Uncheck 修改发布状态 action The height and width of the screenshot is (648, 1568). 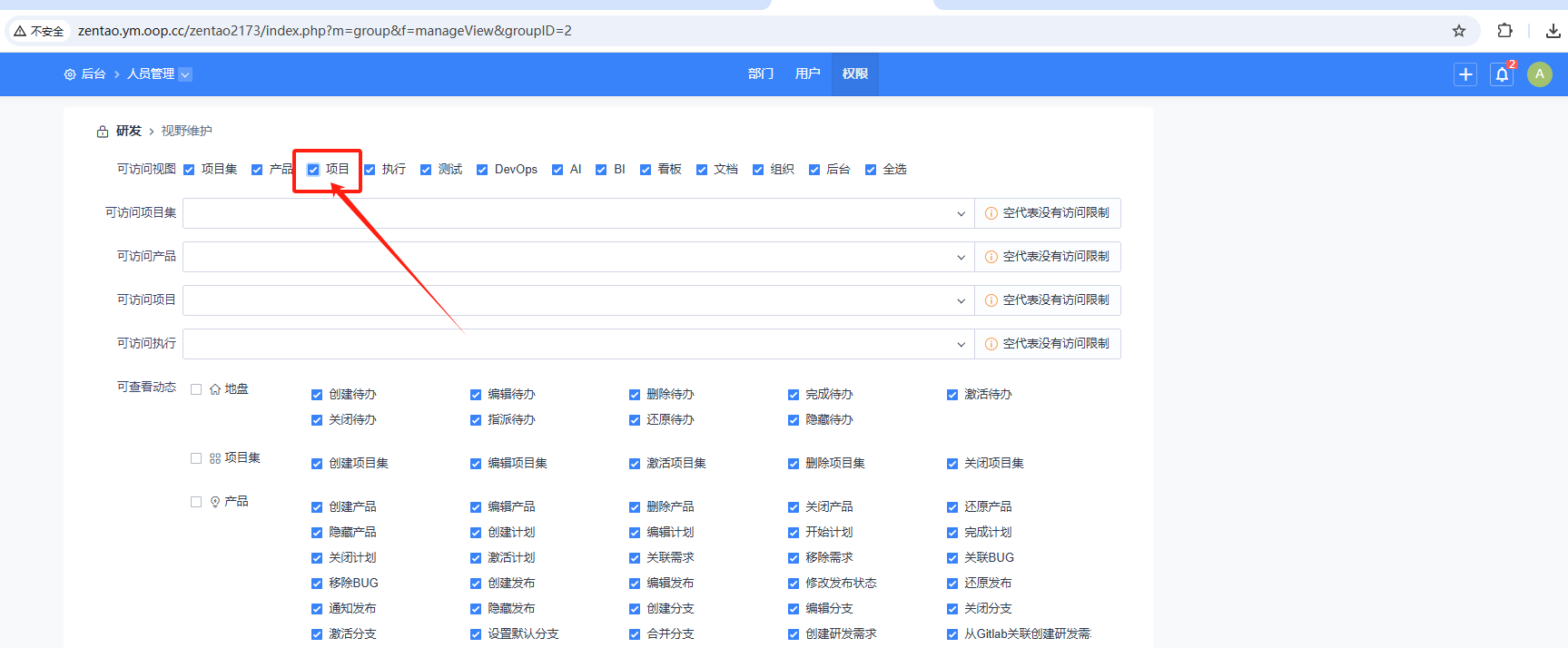pyautogui.click(x=794, y=584)
